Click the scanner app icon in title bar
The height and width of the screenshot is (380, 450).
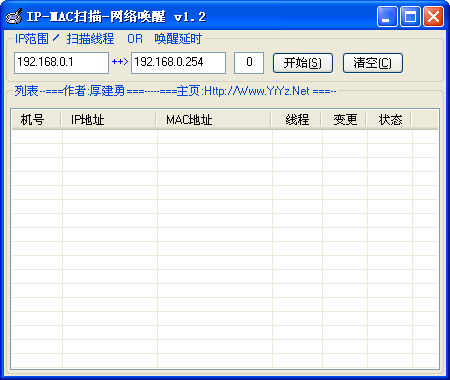14,17
